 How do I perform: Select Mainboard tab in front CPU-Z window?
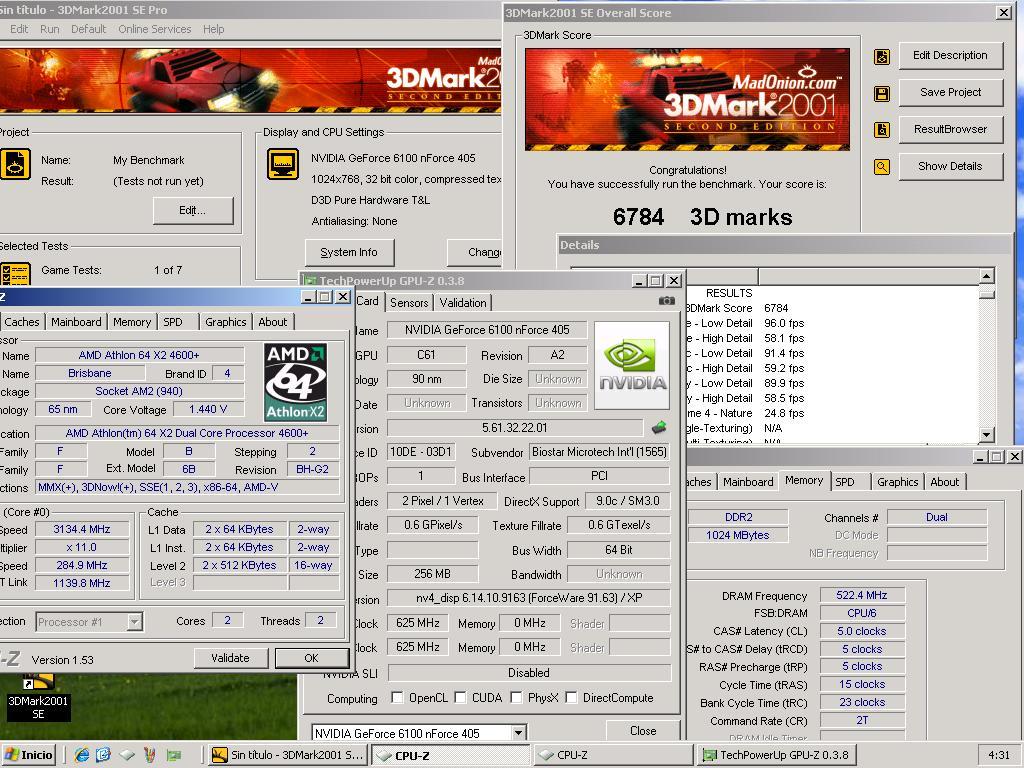[x=76, y=322]
